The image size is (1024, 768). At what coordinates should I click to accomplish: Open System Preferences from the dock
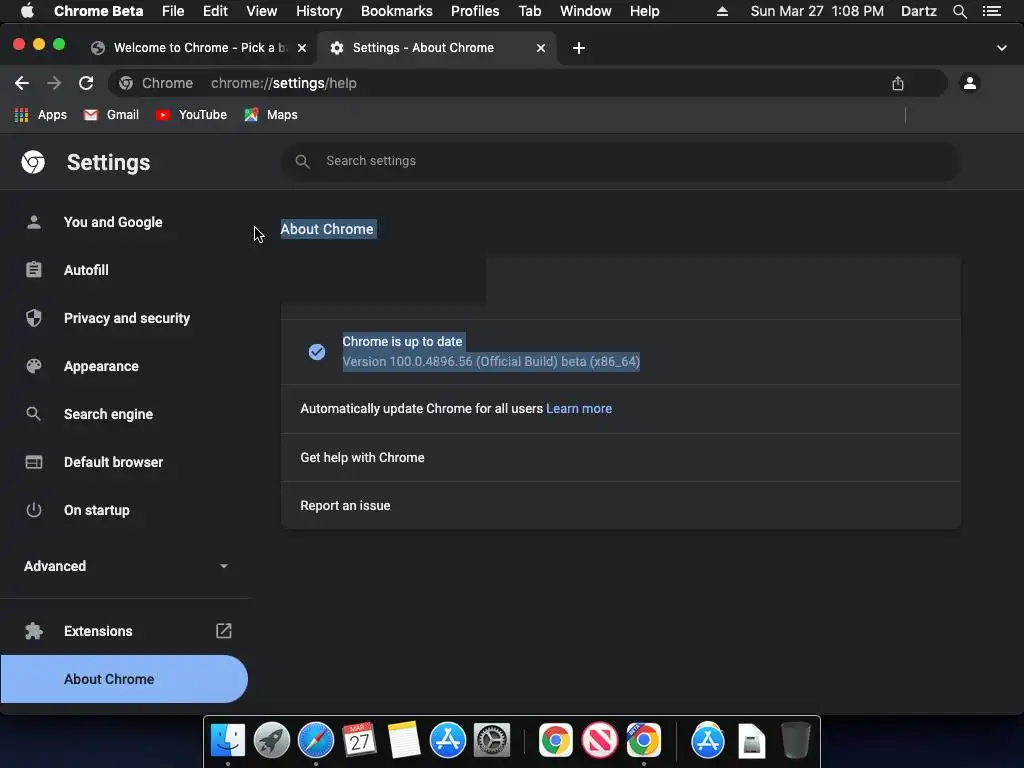click(491, 740)
